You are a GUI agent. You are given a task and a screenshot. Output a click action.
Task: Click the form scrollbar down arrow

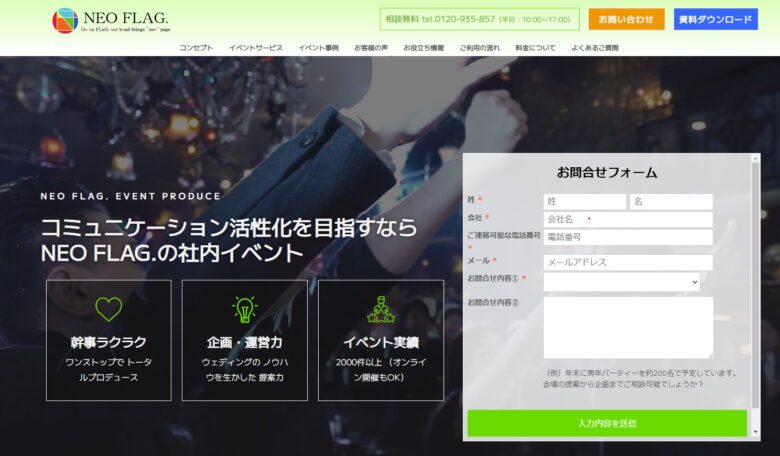tap(756, 433)
